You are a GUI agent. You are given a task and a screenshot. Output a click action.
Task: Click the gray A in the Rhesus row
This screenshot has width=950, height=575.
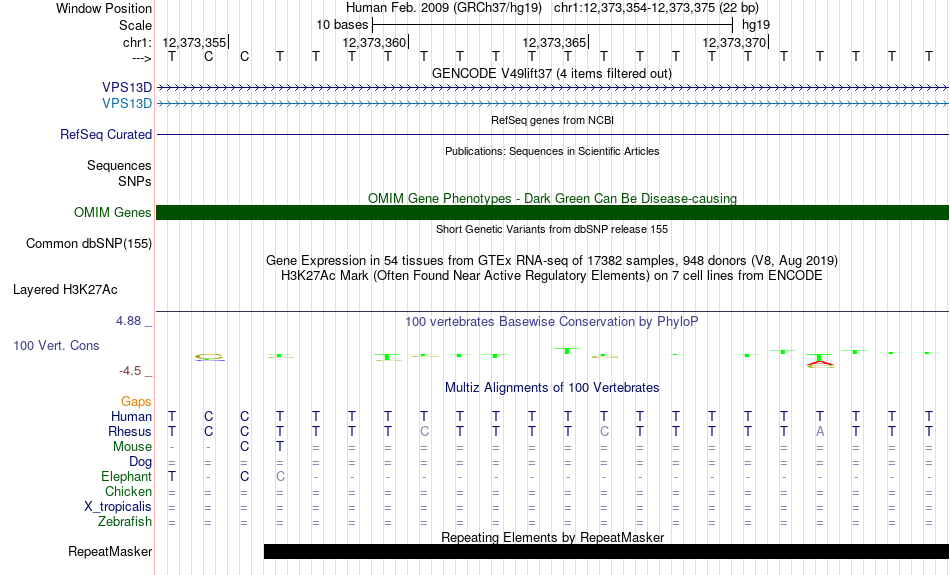tap(820, 431)
